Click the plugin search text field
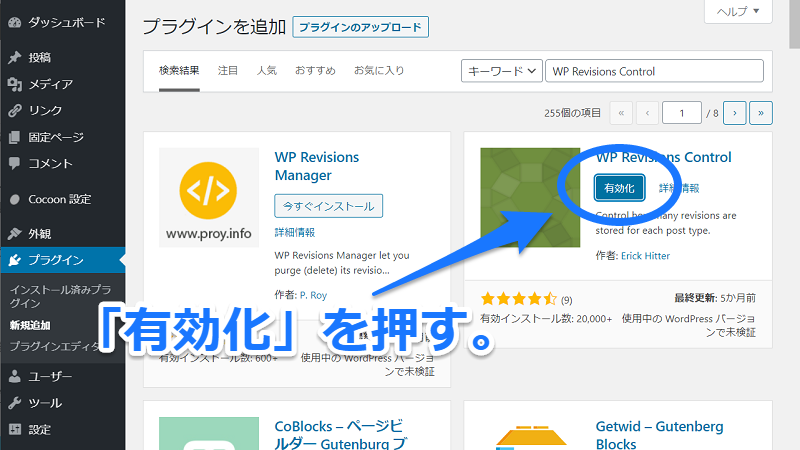Image resolution: width=800 pixels, height=450 pixels. (x=655, y=71)
